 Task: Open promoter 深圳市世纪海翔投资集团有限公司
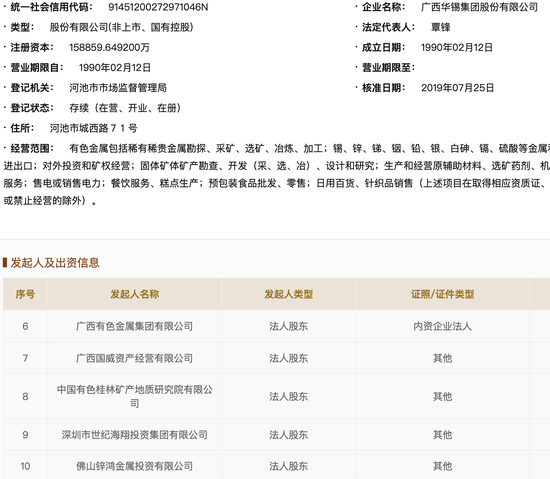tap(135, 435)
